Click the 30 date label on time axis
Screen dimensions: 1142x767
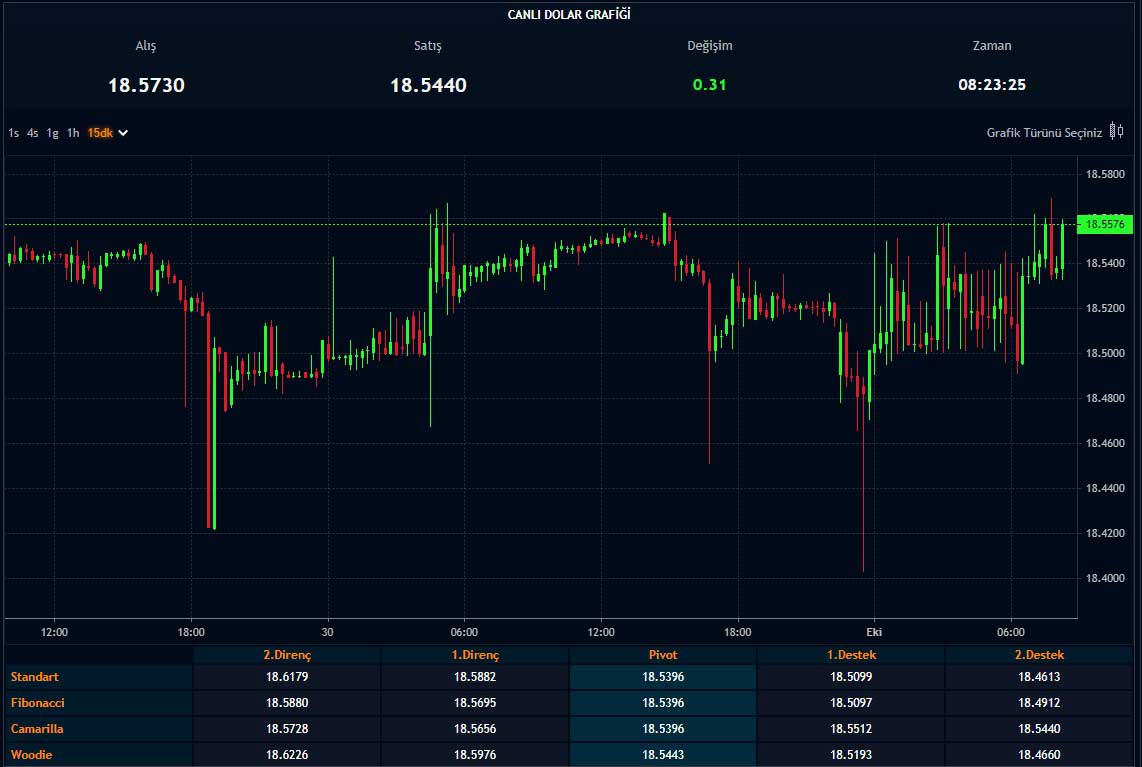coord(328,632)
